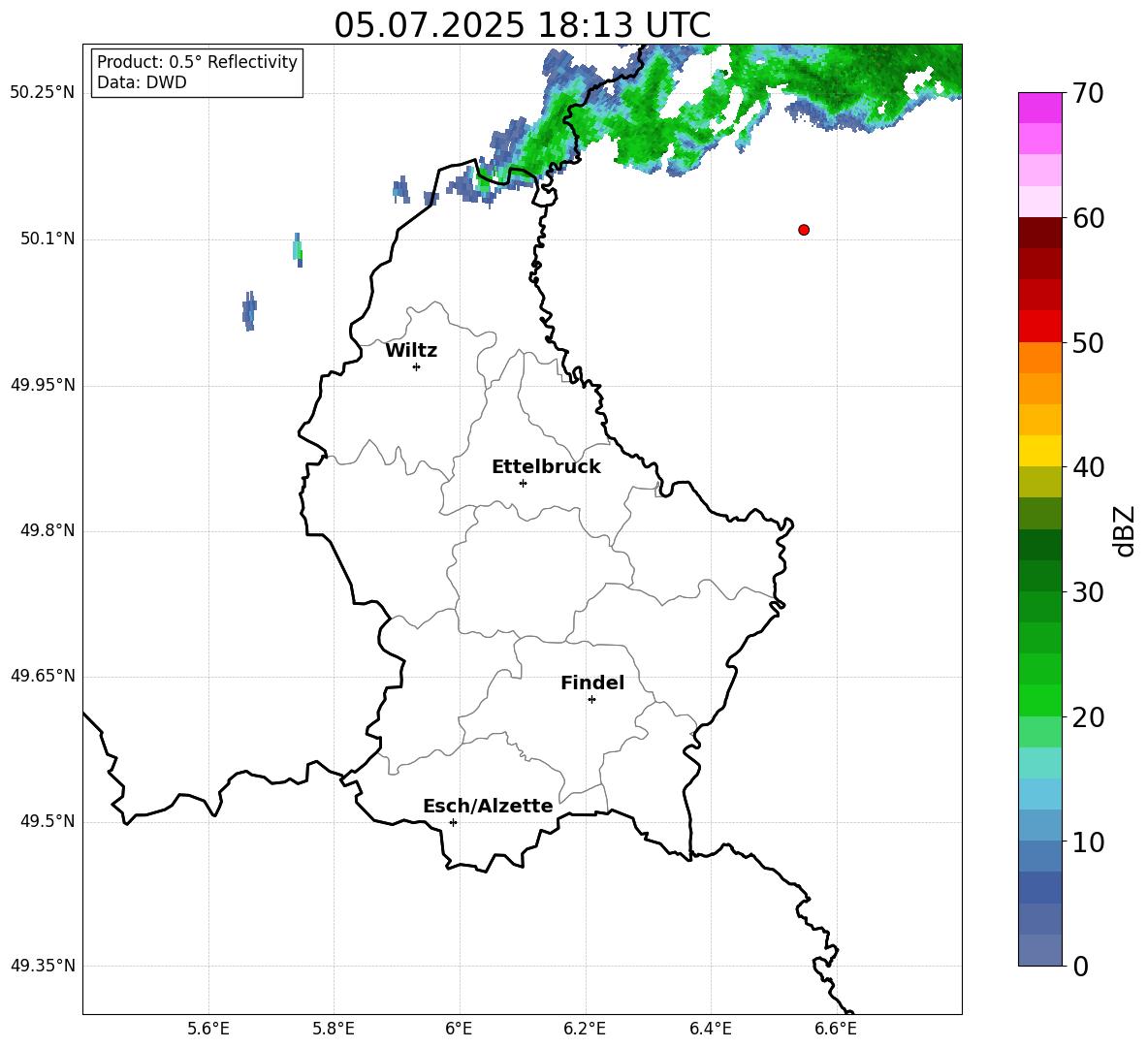1148x1048 pixels.
Task: Click the 50.25°N latitude label
Action: pyautogui.click(x=43, y=93)
